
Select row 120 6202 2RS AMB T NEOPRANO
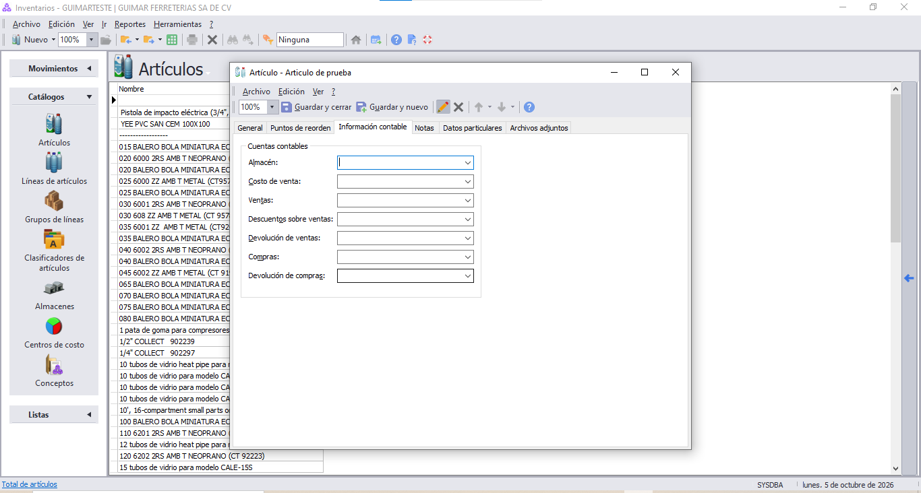tap(220, 456)
